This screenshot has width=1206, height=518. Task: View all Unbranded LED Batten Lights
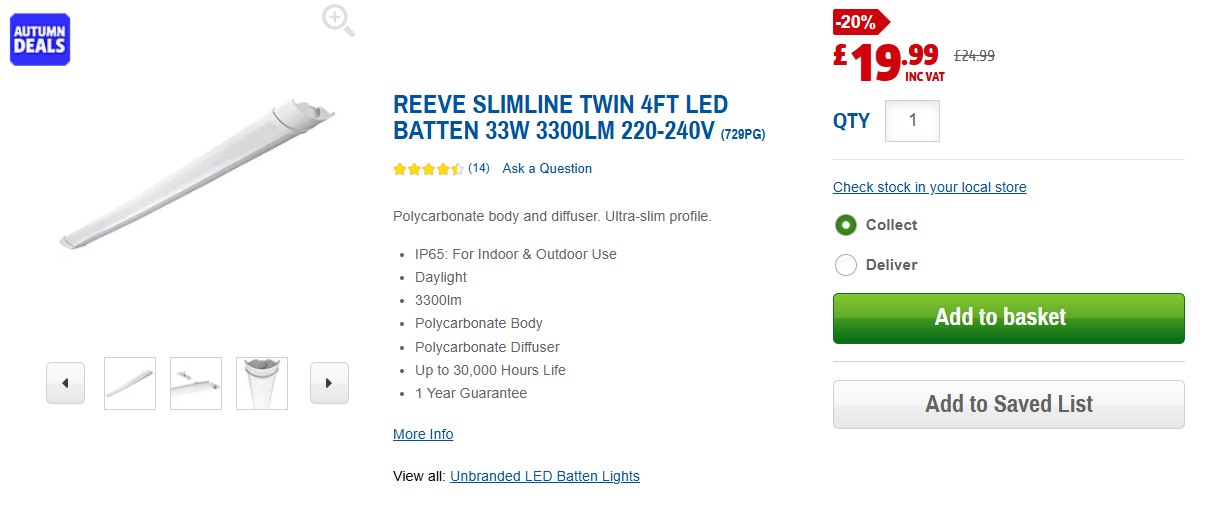[544, 476]
